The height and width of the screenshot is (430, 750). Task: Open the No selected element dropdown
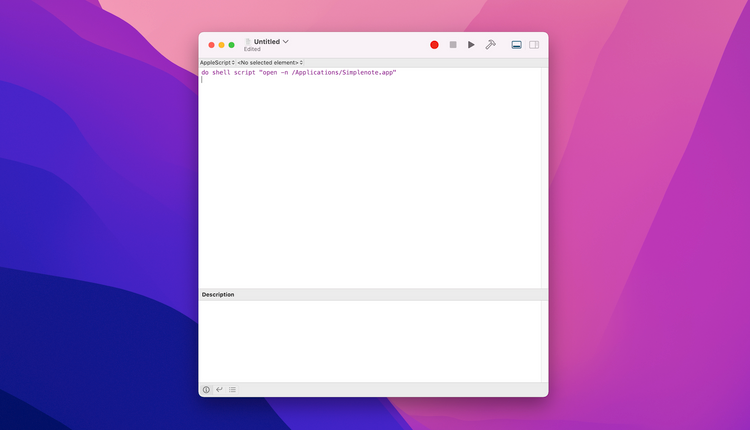270,63
